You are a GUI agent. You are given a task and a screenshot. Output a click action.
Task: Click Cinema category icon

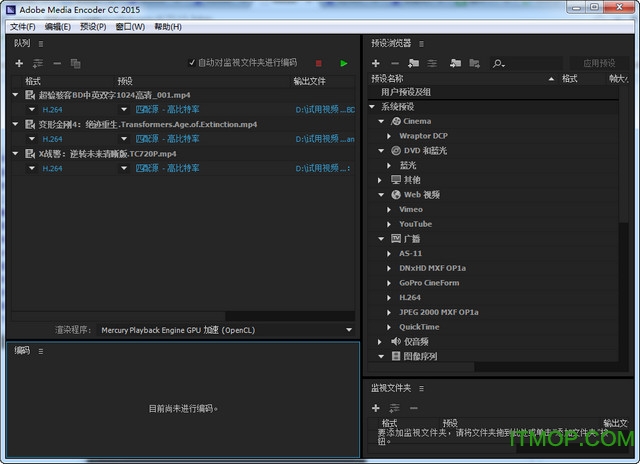(x=396, y=121)
